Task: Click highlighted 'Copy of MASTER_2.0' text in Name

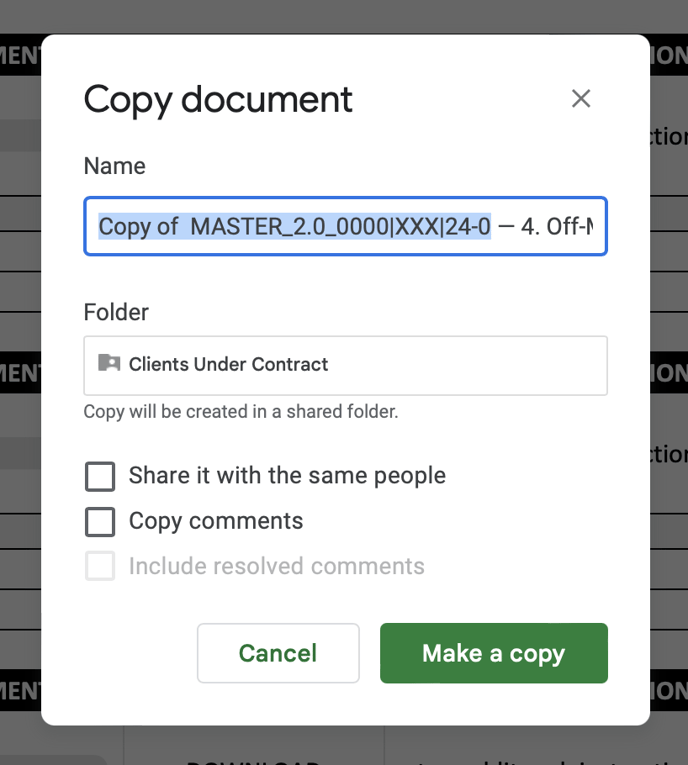Action: pos(294,227)
